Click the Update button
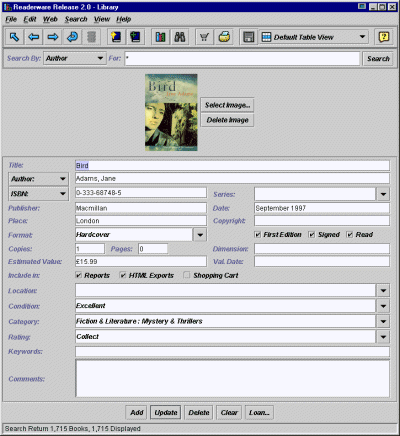Image resolution: width=400 pixels, height=436 pixels. click(x=166, y=413)
